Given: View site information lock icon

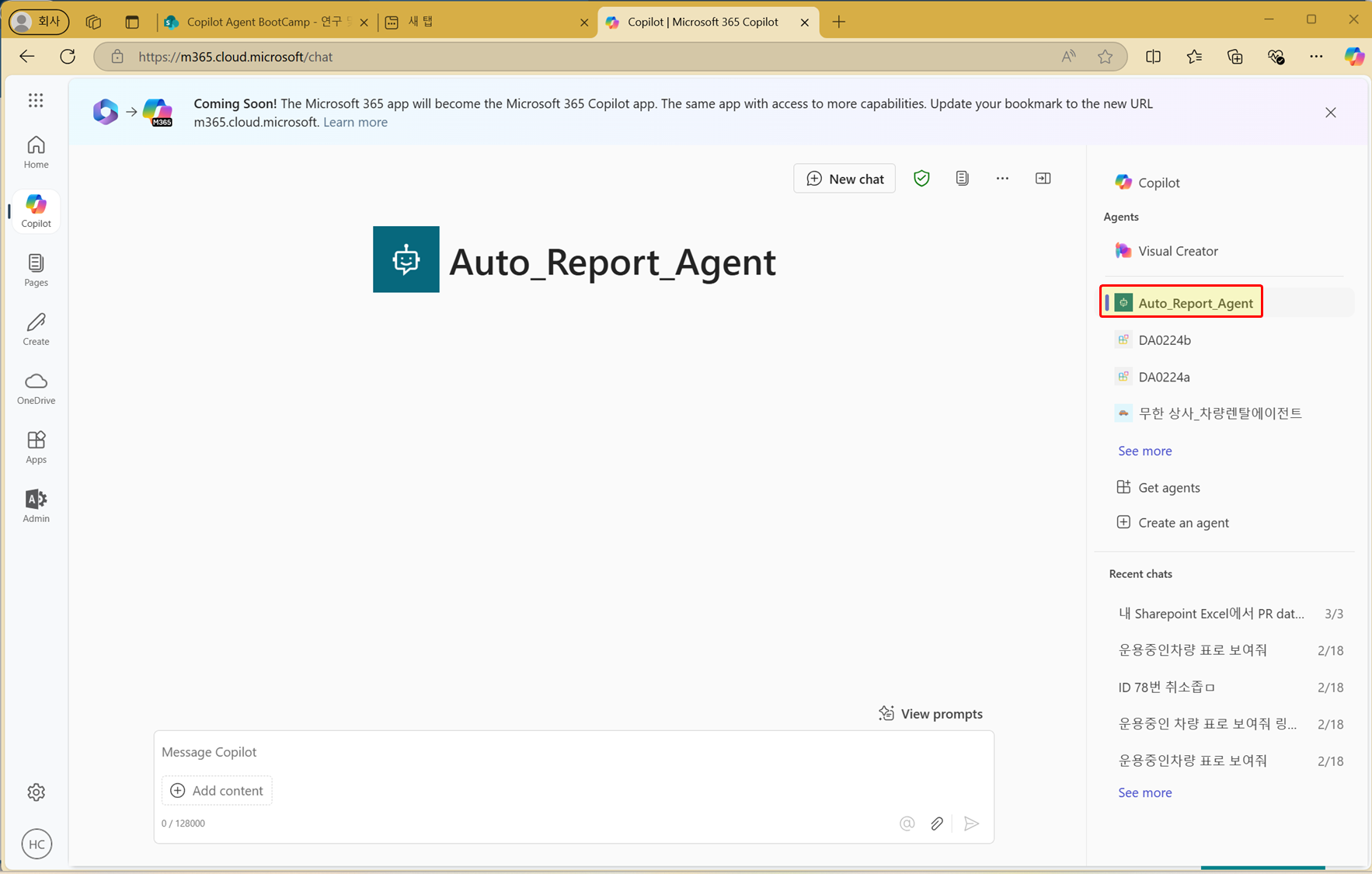Looking at the screenshot, I should click(x=117, y=57).
